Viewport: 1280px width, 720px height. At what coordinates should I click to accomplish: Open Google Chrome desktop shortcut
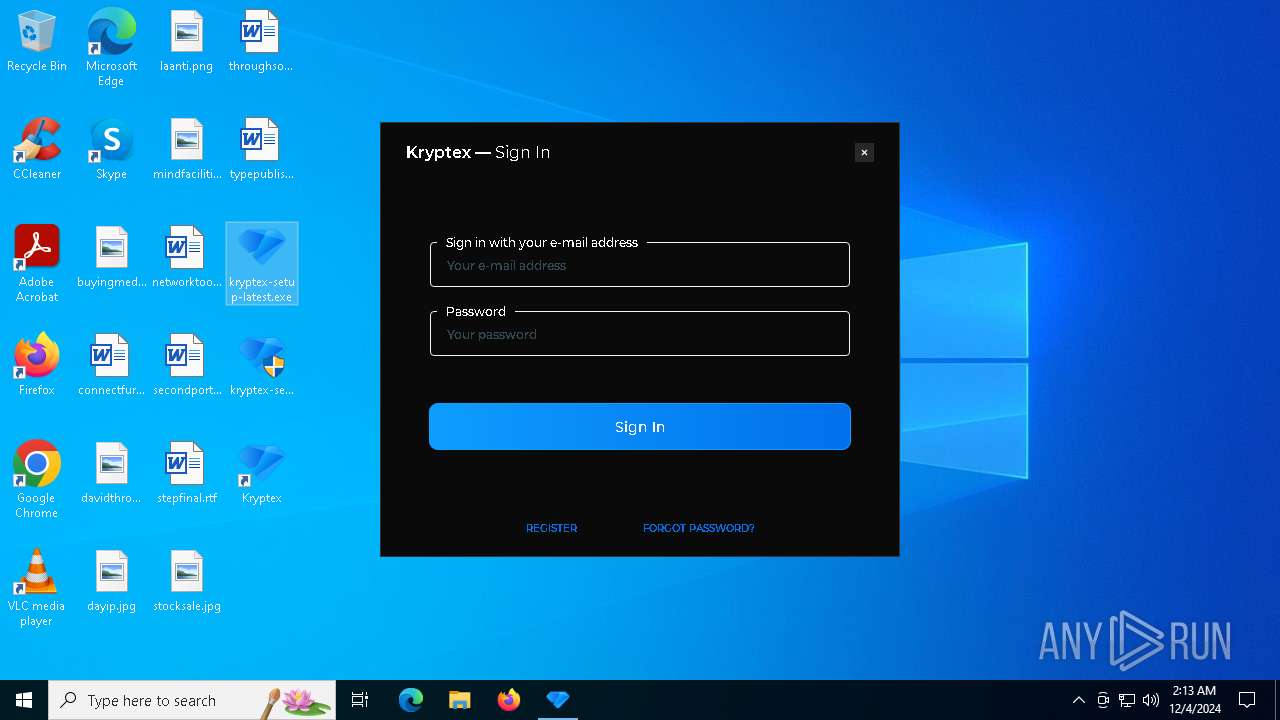37,480
